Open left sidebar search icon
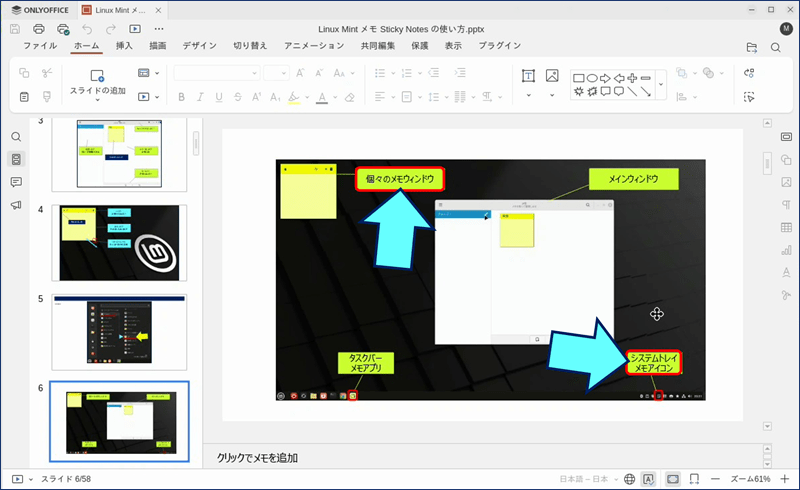This screenshot has height=490, width=800. (16, 137)
